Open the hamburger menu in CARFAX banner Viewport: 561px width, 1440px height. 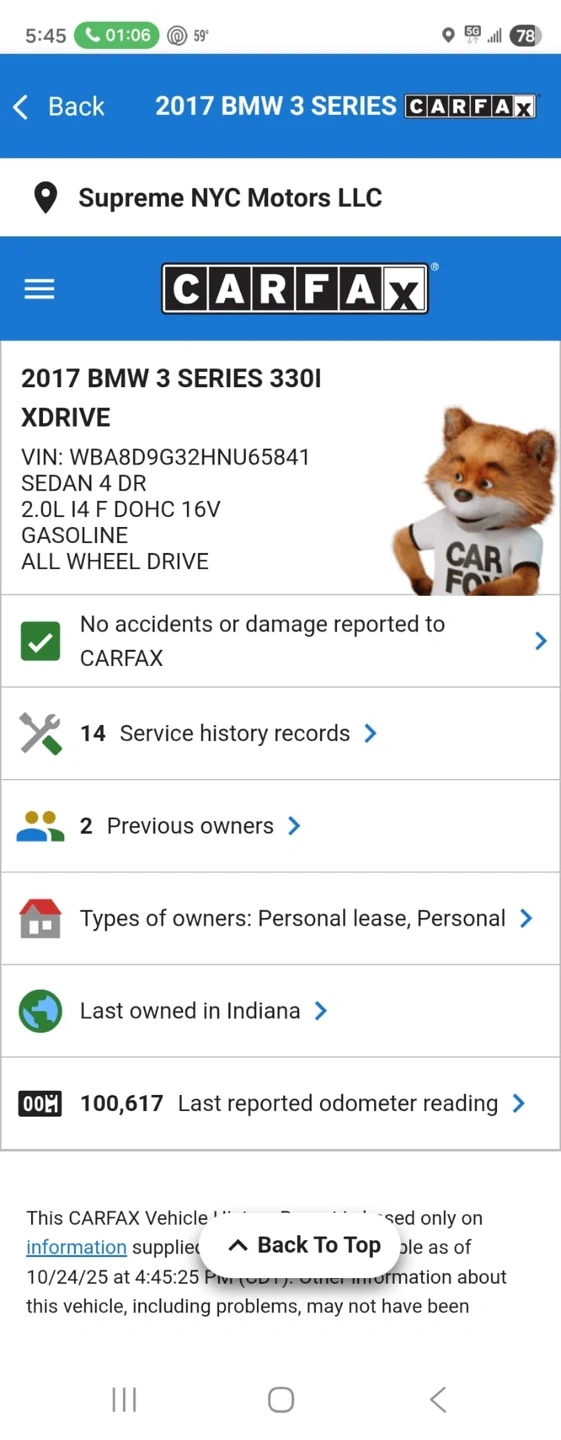click(39, 289)
